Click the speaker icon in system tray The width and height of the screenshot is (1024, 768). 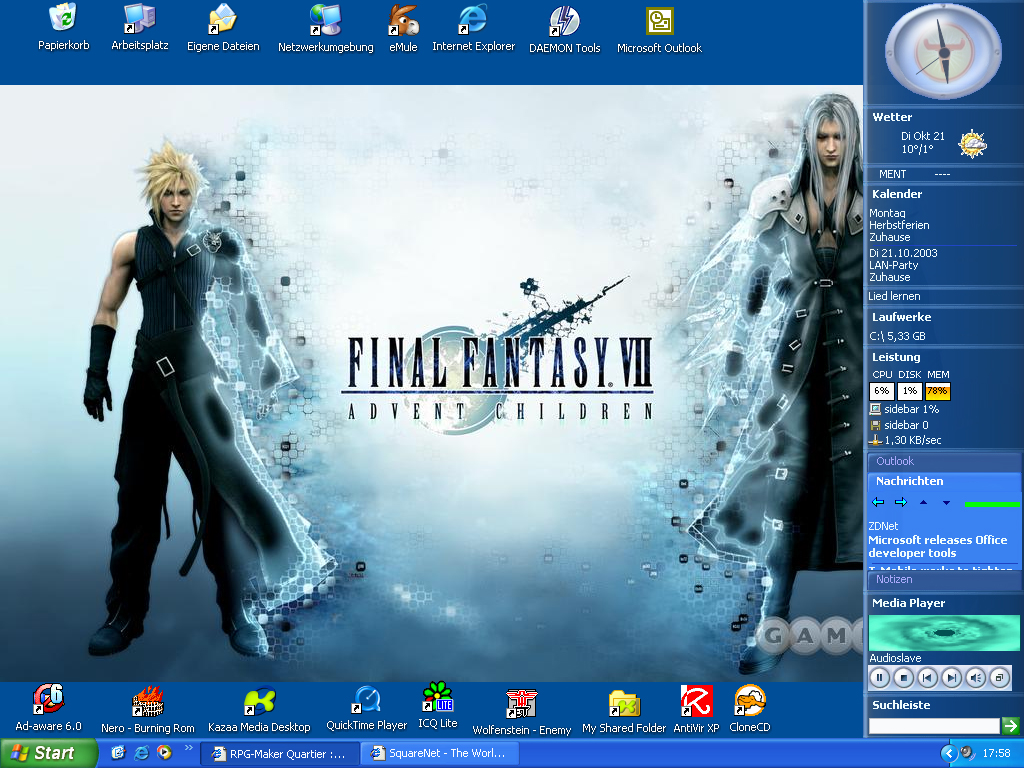tap(967, 752)
